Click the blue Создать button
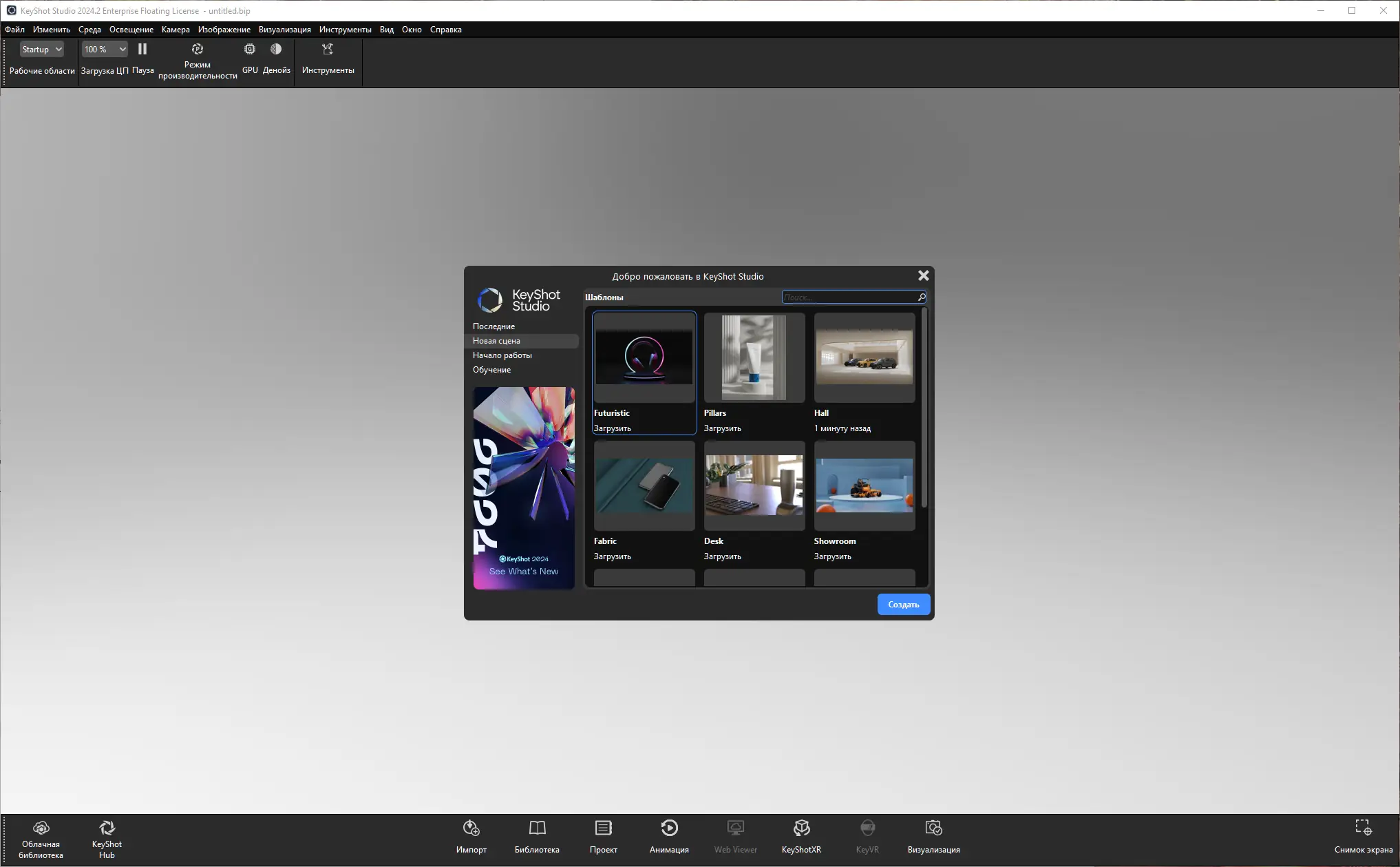1400x867 pixels. (x=903, y=605)
